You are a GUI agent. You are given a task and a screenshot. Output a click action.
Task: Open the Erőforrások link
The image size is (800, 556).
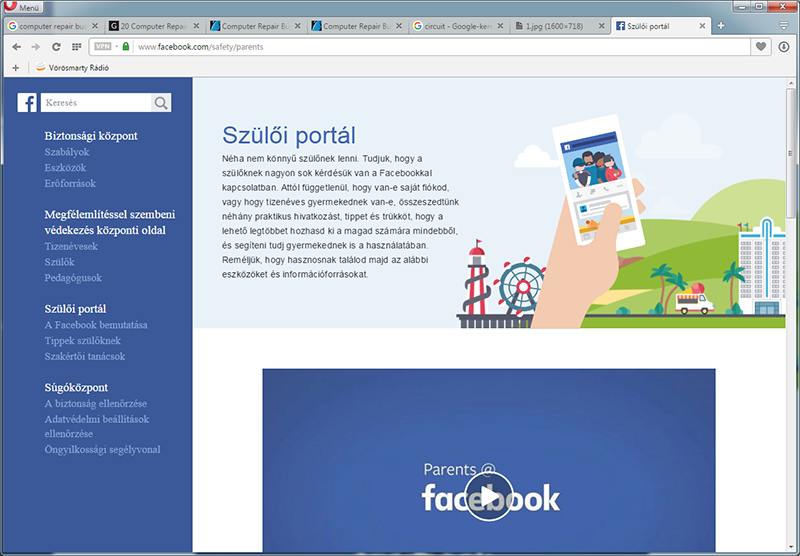coord(70,184)
